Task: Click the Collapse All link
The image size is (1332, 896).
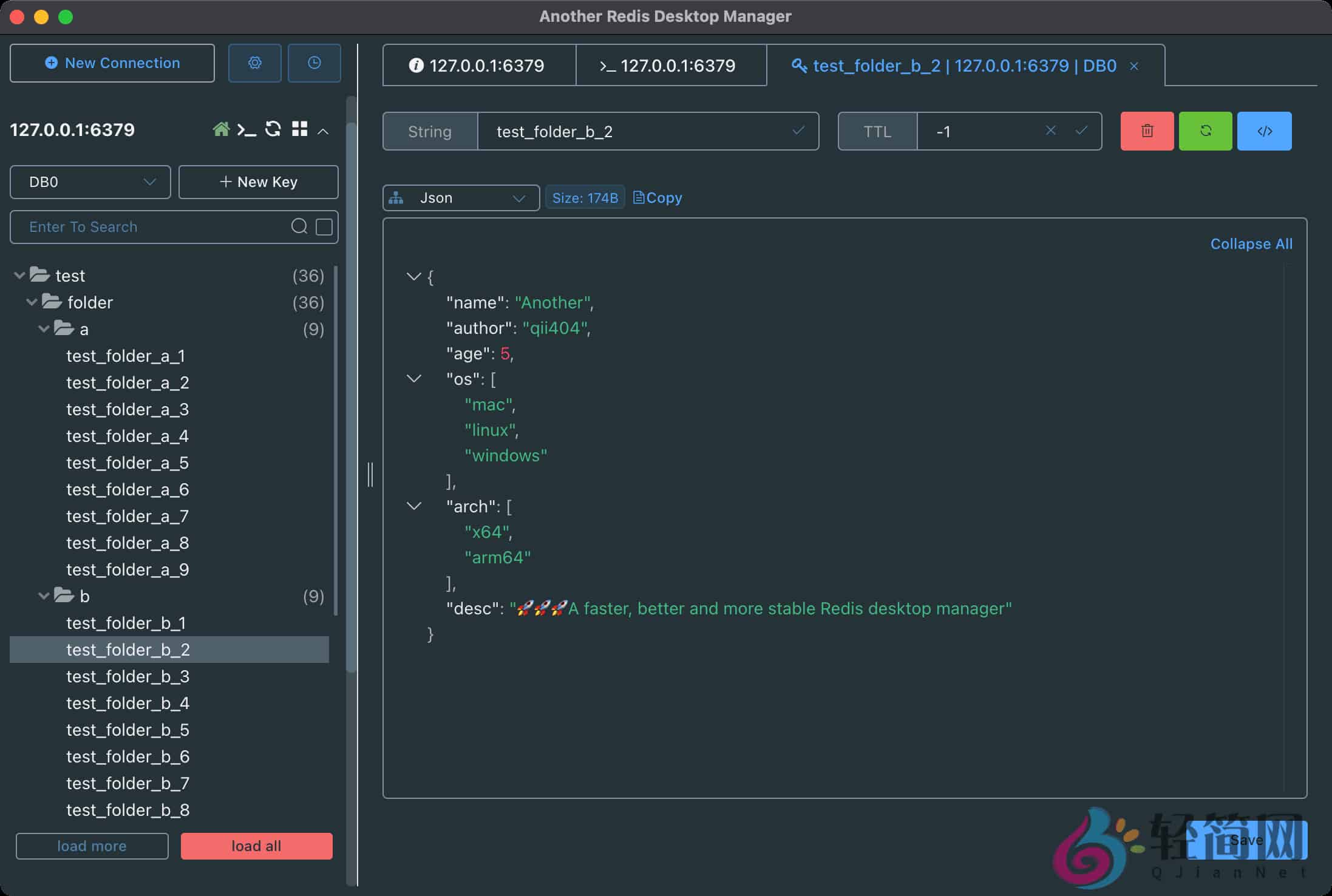Action: pos(1251,243)
